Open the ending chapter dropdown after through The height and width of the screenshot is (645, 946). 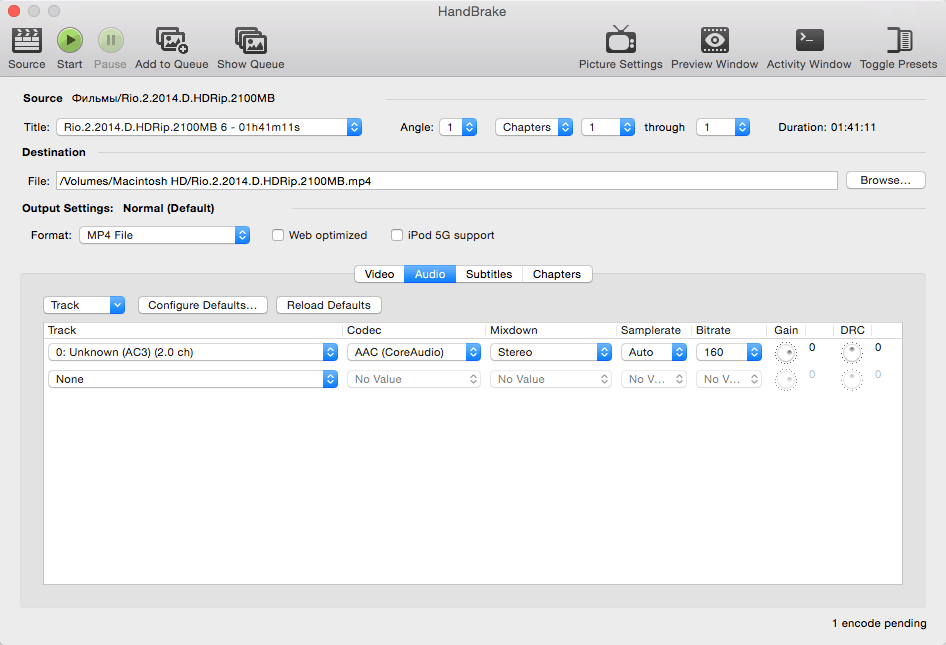[723, 127]
